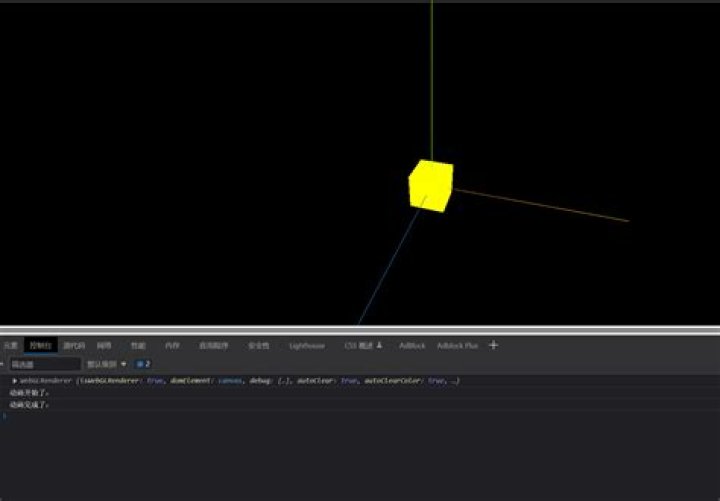Image resolution: width=720 pixels, height=501 pixels.
Task: Select the 控制台 (Console) tab
Action: point(40,345)
